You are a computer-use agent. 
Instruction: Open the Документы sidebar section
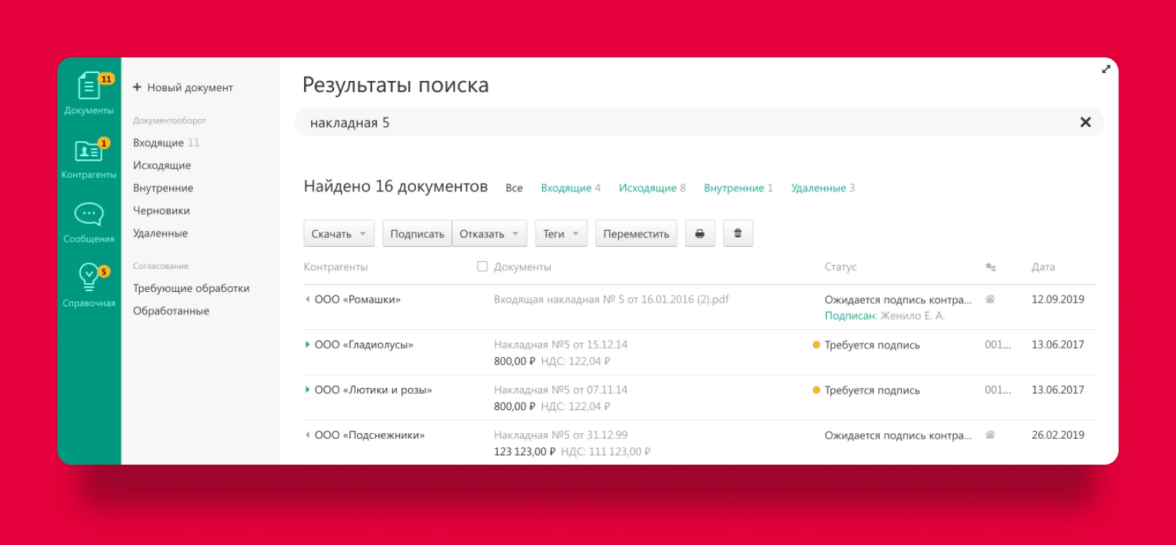[88, 92]
